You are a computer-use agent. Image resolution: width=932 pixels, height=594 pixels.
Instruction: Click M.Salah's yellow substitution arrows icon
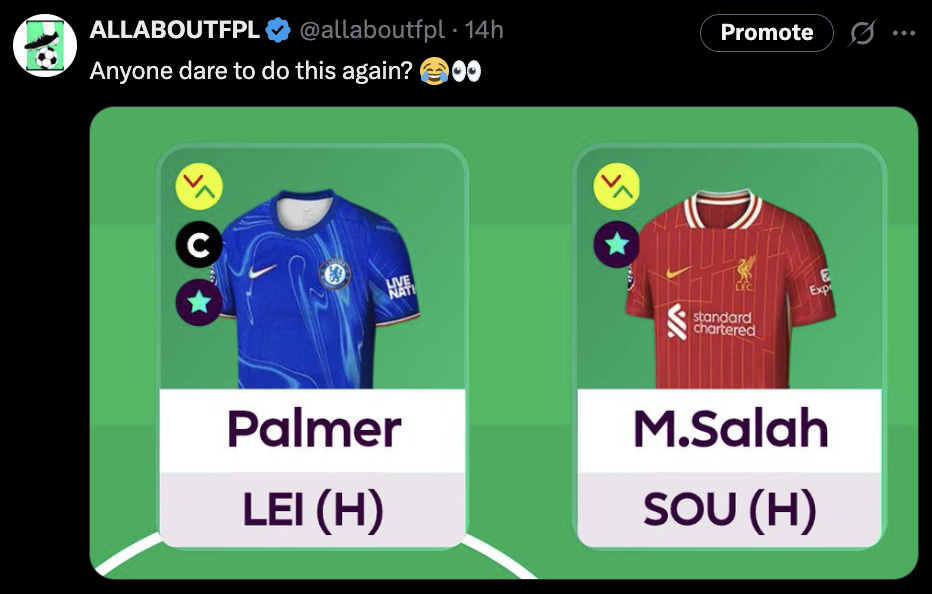617,186
